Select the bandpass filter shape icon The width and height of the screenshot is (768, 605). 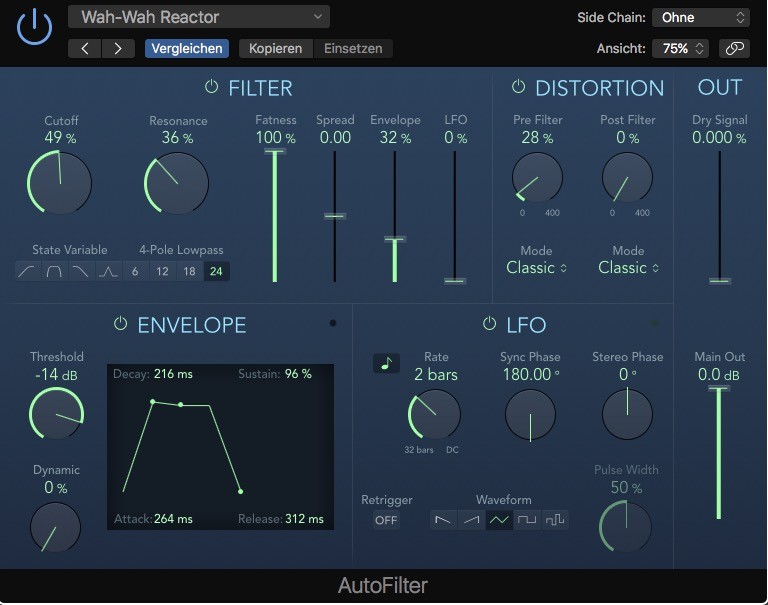(54, 271)
